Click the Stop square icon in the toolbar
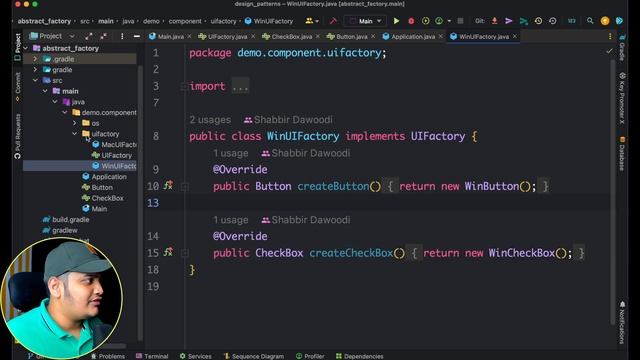This screenshot has width=640, height=360. click(460, 21)
